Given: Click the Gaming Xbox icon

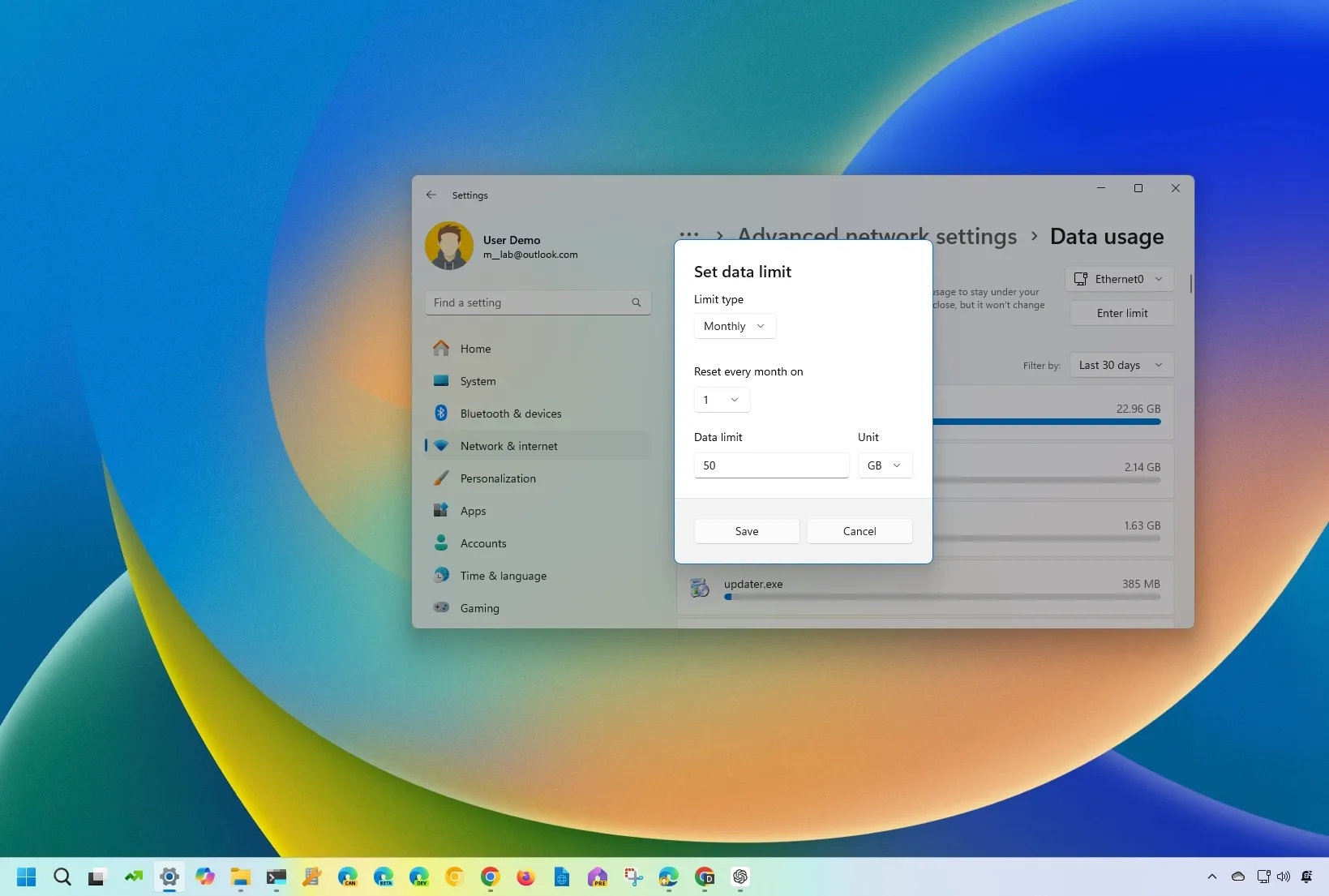Looking at the screenshot, I should [x=441, y=608].
